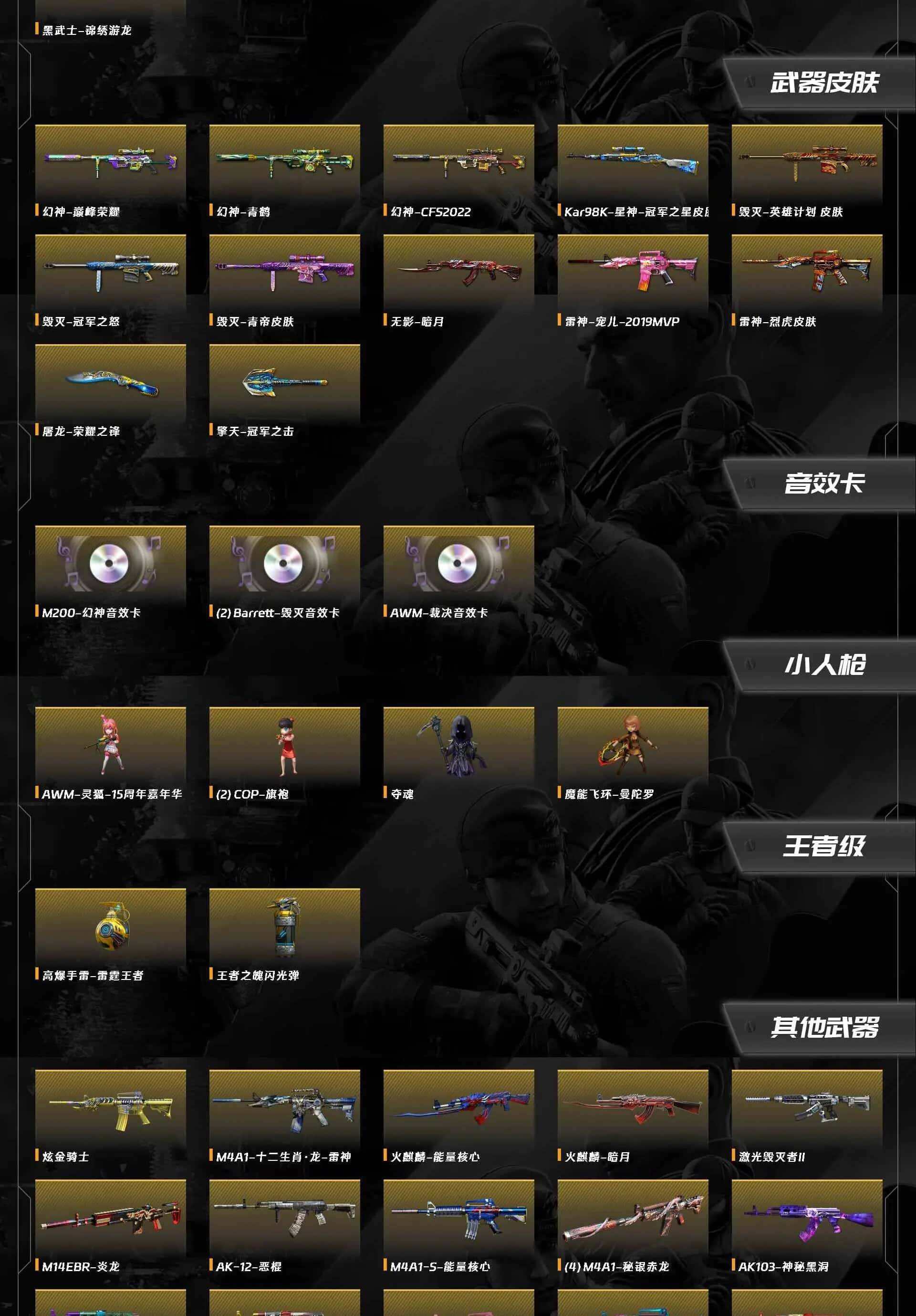Select the 幻神-巅峰荣耀 weapon skin thumbnail
Viewport: 916px width, 1316px height.
[x=111, y=163]
